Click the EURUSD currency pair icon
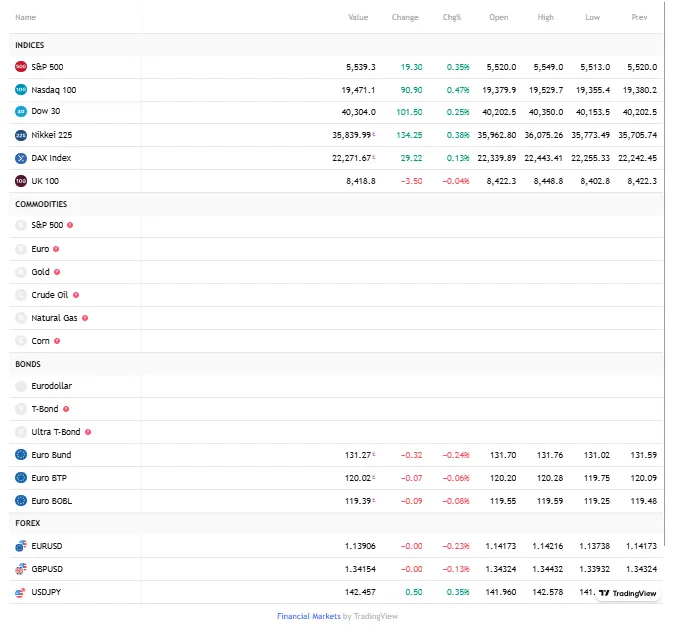692x634 pixels. [x=21, y=546]
